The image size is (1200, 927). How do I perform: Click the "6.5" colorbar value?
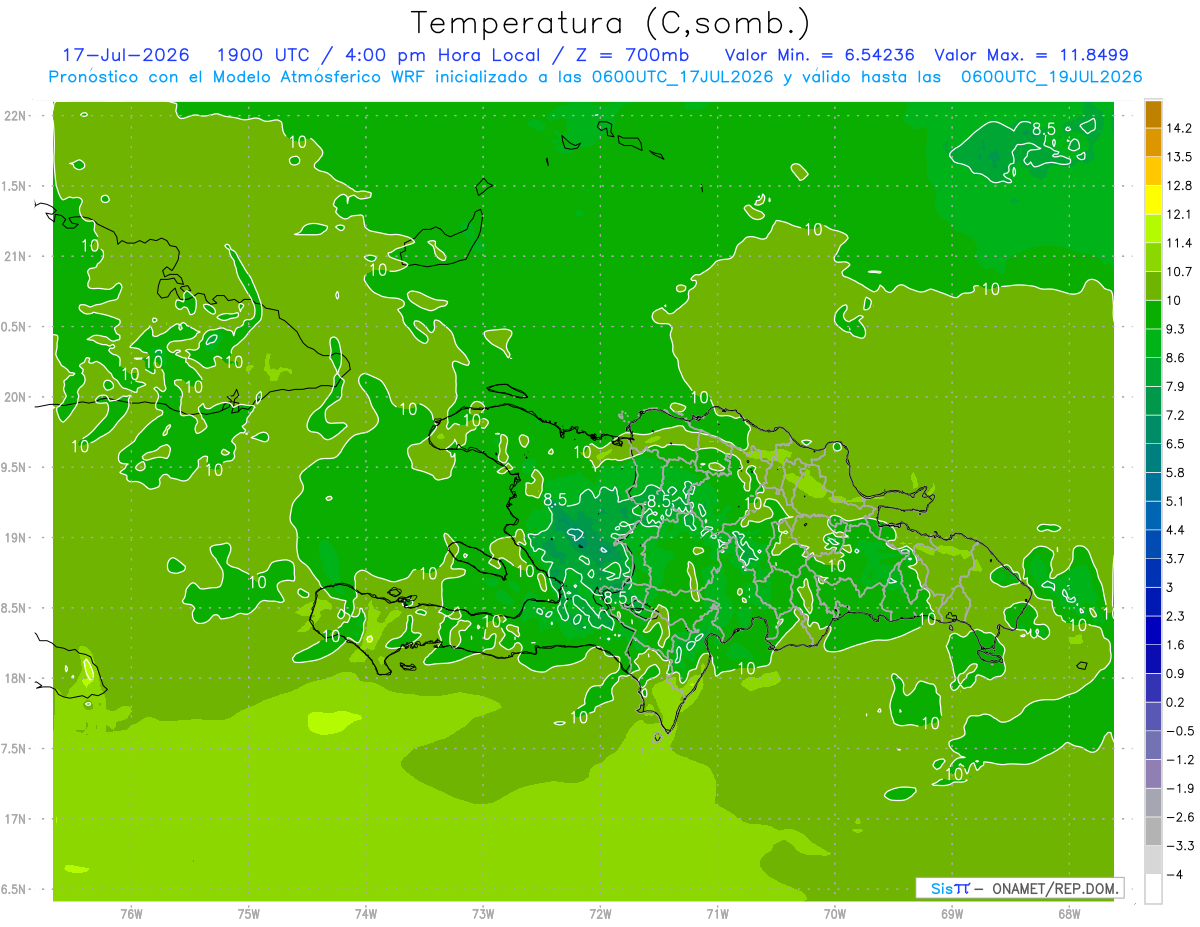tap(1174, 444)
